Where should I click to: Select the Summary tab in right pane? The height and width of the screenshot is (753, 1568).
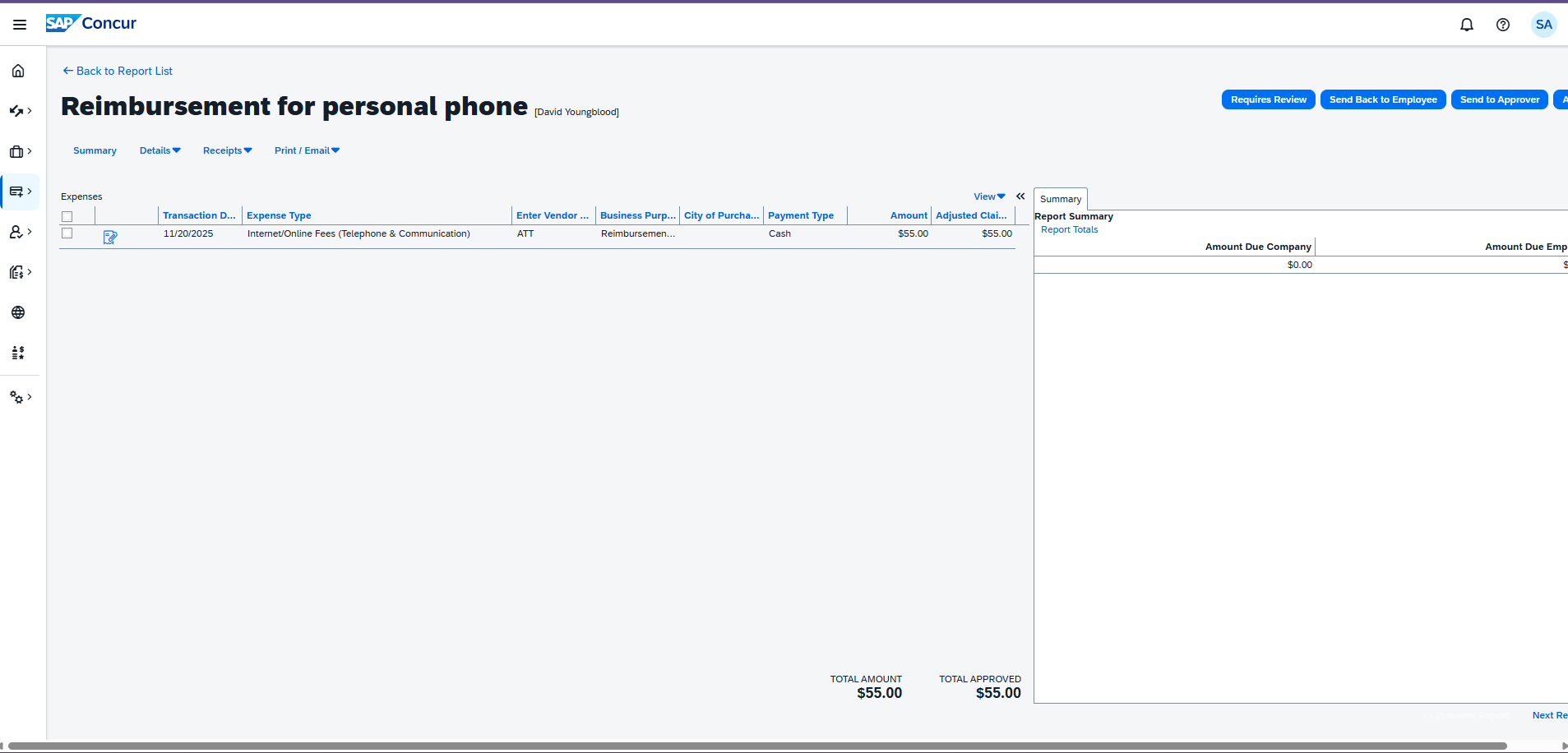click(x=1061, y=199)
